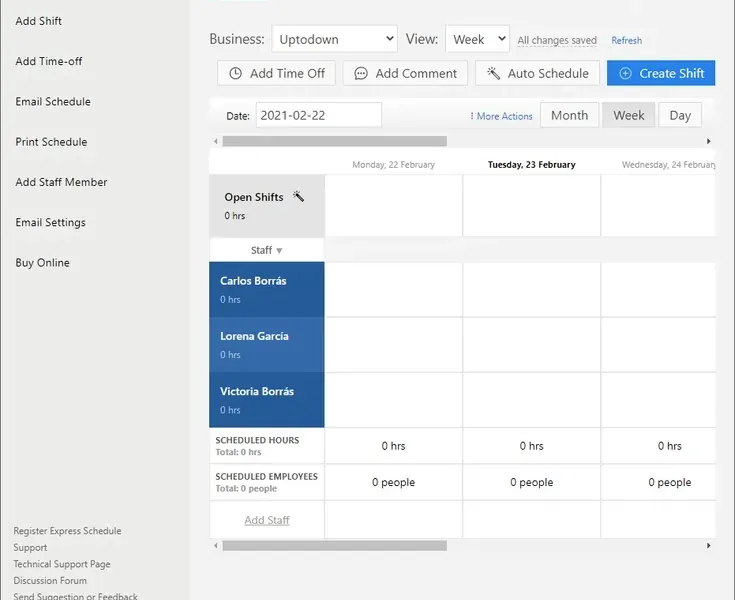Screen dimensions: 735x600
Task: Open the View dropdown set to Week
Action: tap(477, 39)
